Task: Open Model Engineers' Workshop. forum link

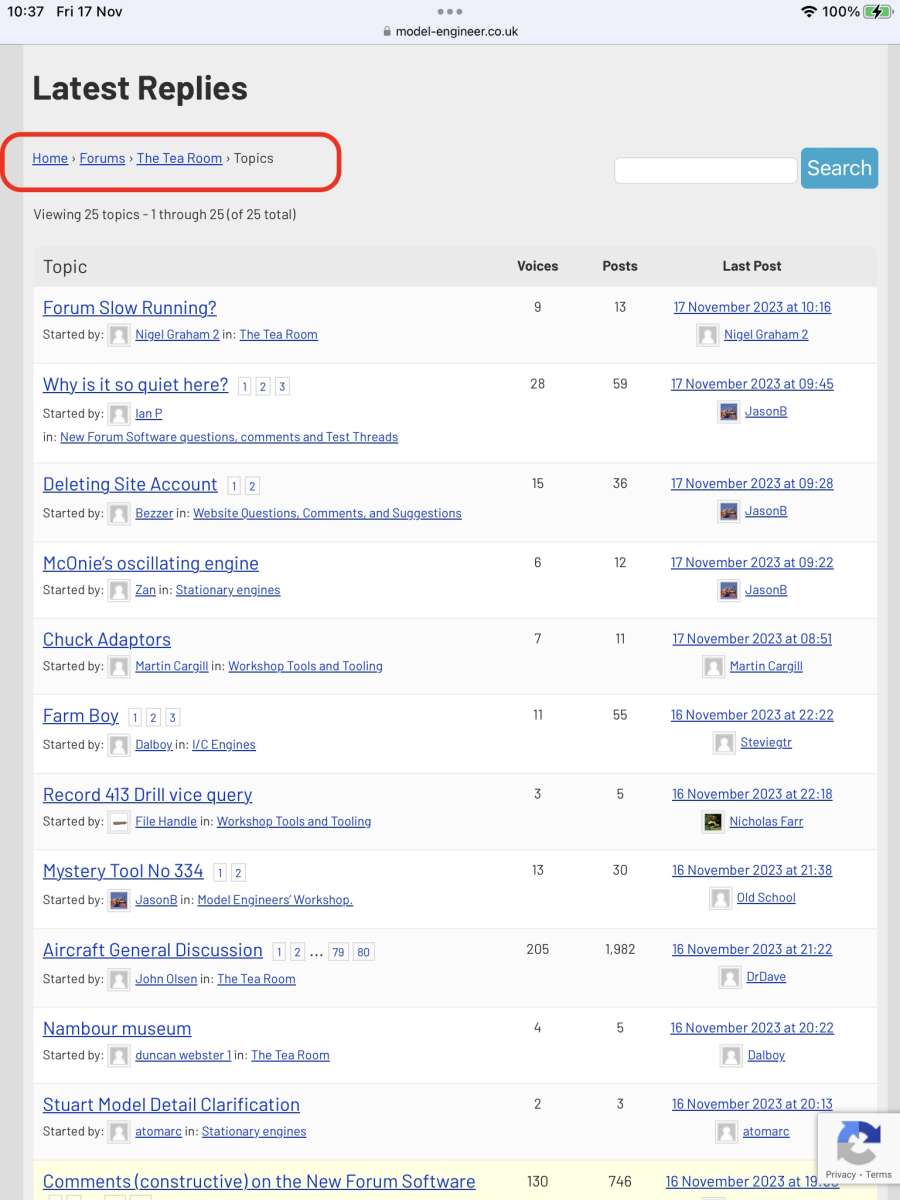Action: click(275, 900)
